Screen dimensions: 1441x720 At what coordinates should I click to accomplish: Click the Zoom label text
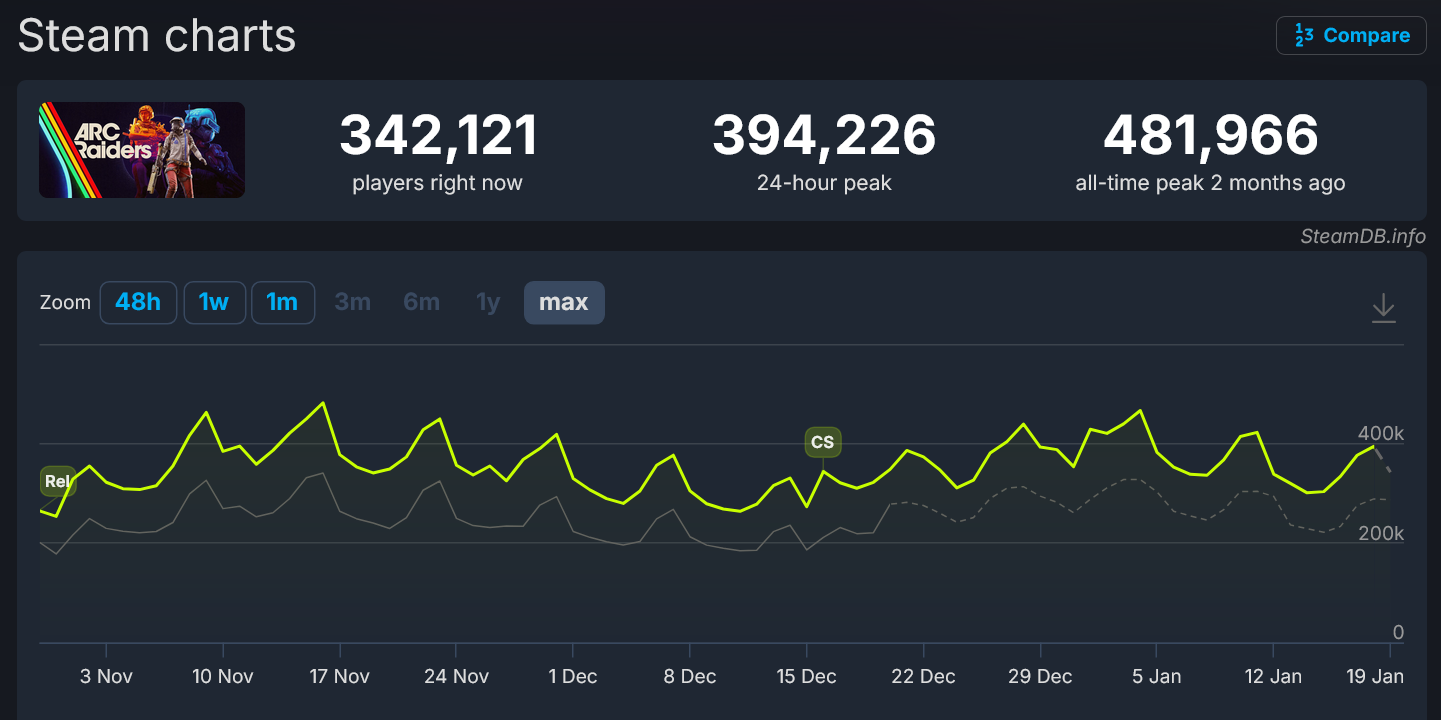coord(65,303)
